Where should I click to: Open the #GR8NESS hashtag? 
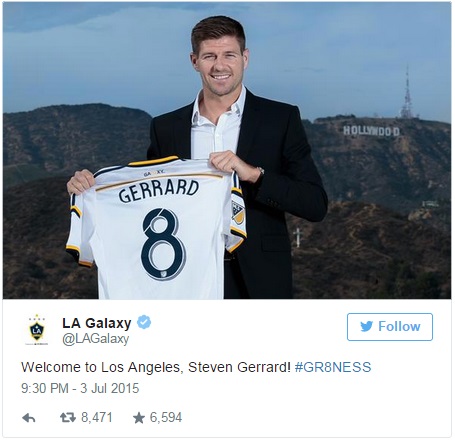(x=333, y=367)
